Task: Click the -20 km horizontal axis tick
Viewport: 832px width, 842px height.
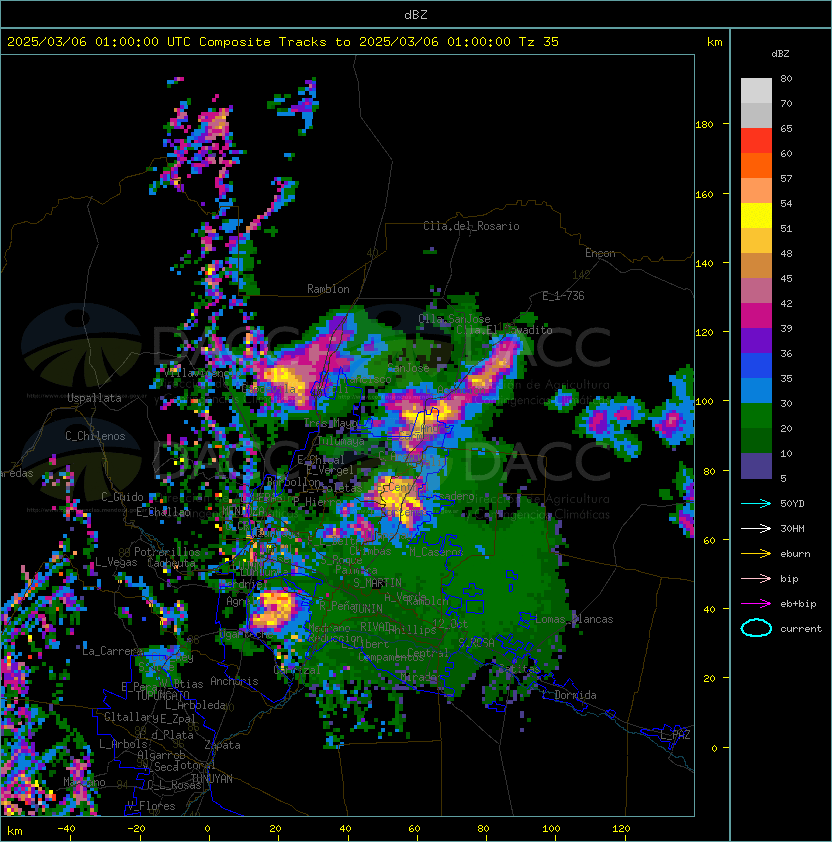Action: click(x=136, y=829)
